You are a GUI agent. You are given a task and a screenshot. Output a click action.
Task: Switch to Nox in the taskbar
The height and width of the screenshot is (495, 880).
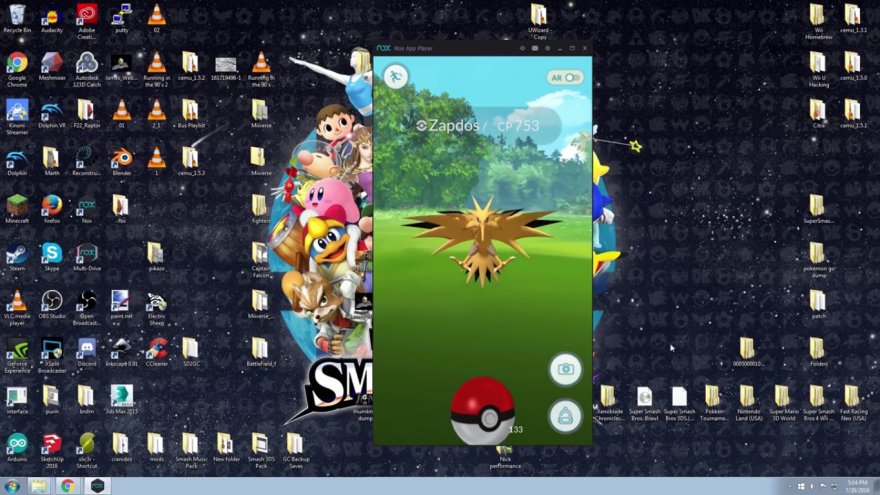coord(97,486)
